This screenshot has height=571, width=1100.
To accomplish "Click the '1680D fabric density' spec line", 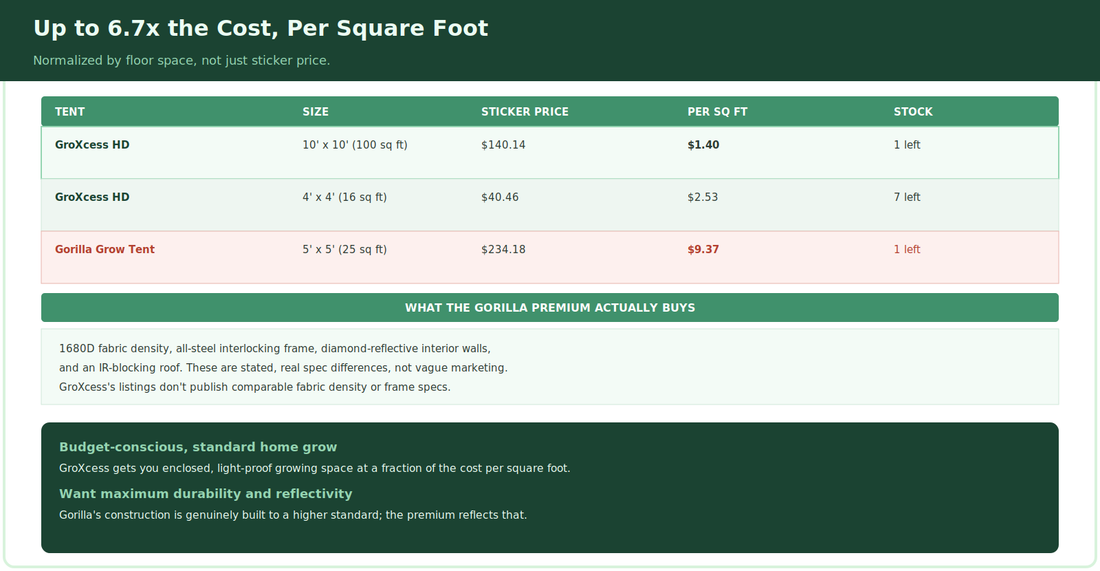I will coord(274,349).
